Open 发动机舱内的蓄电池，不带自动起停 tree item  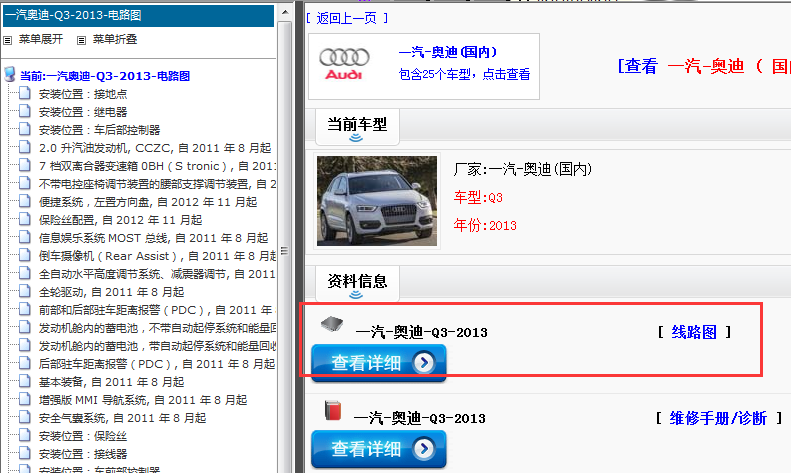tap(157, 328)
